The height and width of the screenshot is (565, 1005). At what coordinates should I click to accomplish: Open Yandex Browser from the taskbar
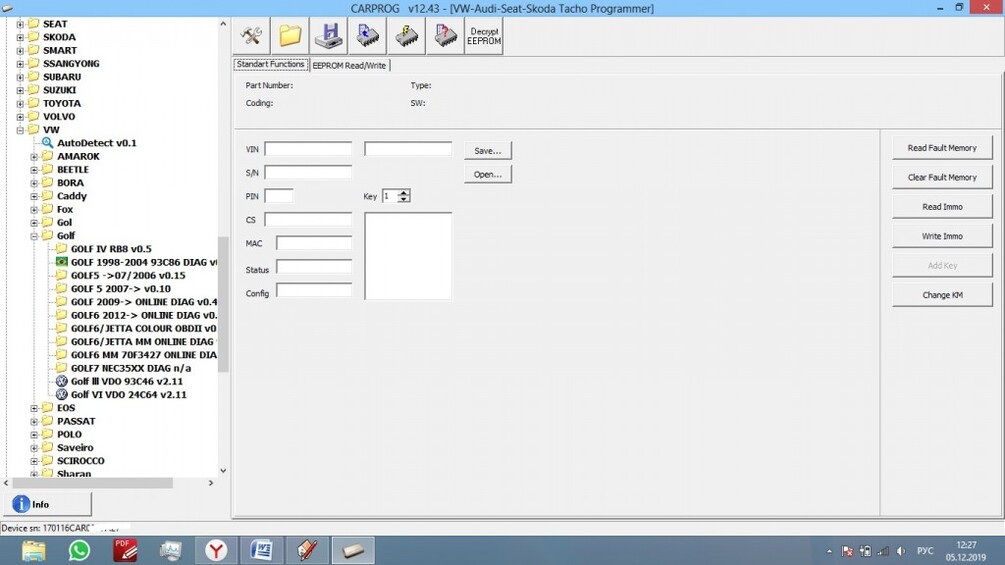pyautogui.click(x=216, y=550)
